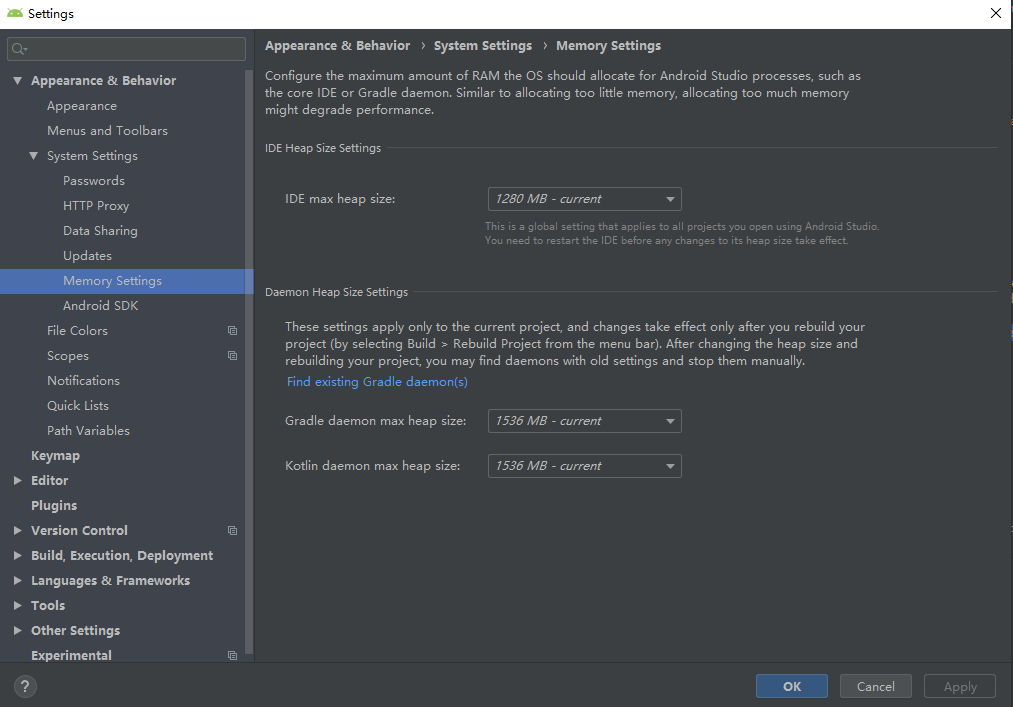Expand Languages & Frameworks section
This screenshot has height=707, width=1013.
pos(17,580)
